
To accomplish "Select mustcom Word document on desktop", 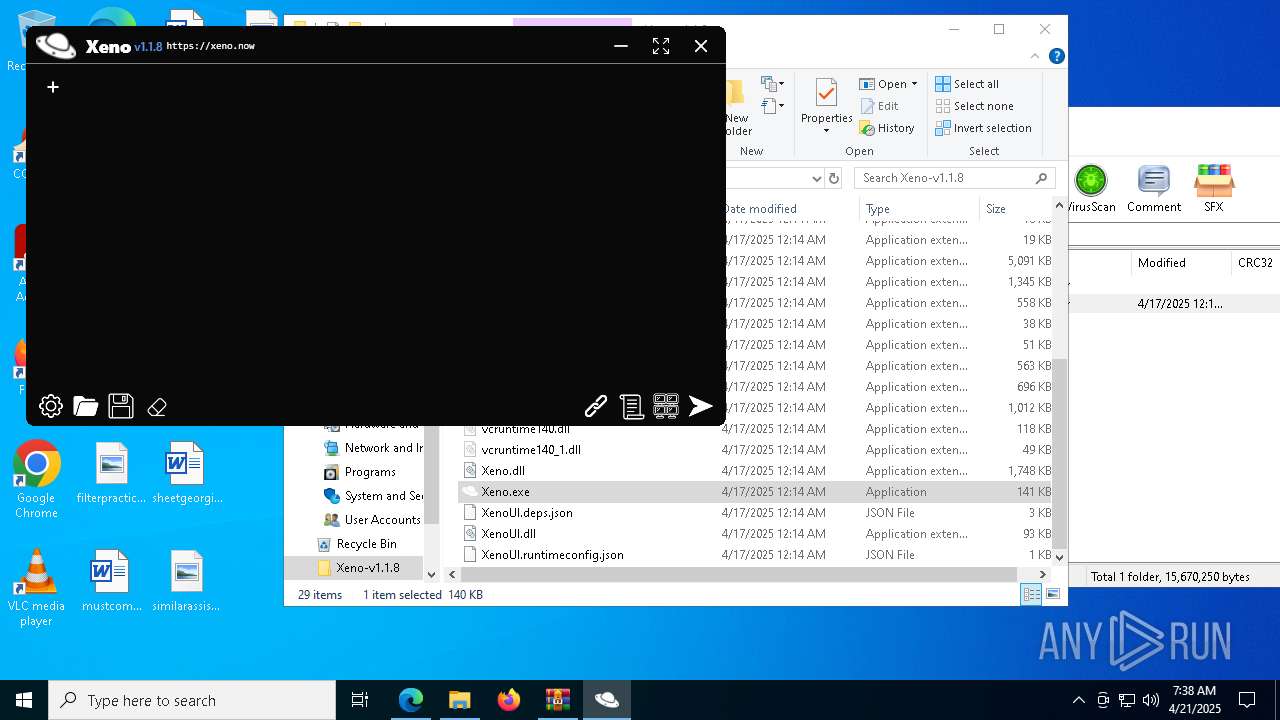I will (111, 582).
